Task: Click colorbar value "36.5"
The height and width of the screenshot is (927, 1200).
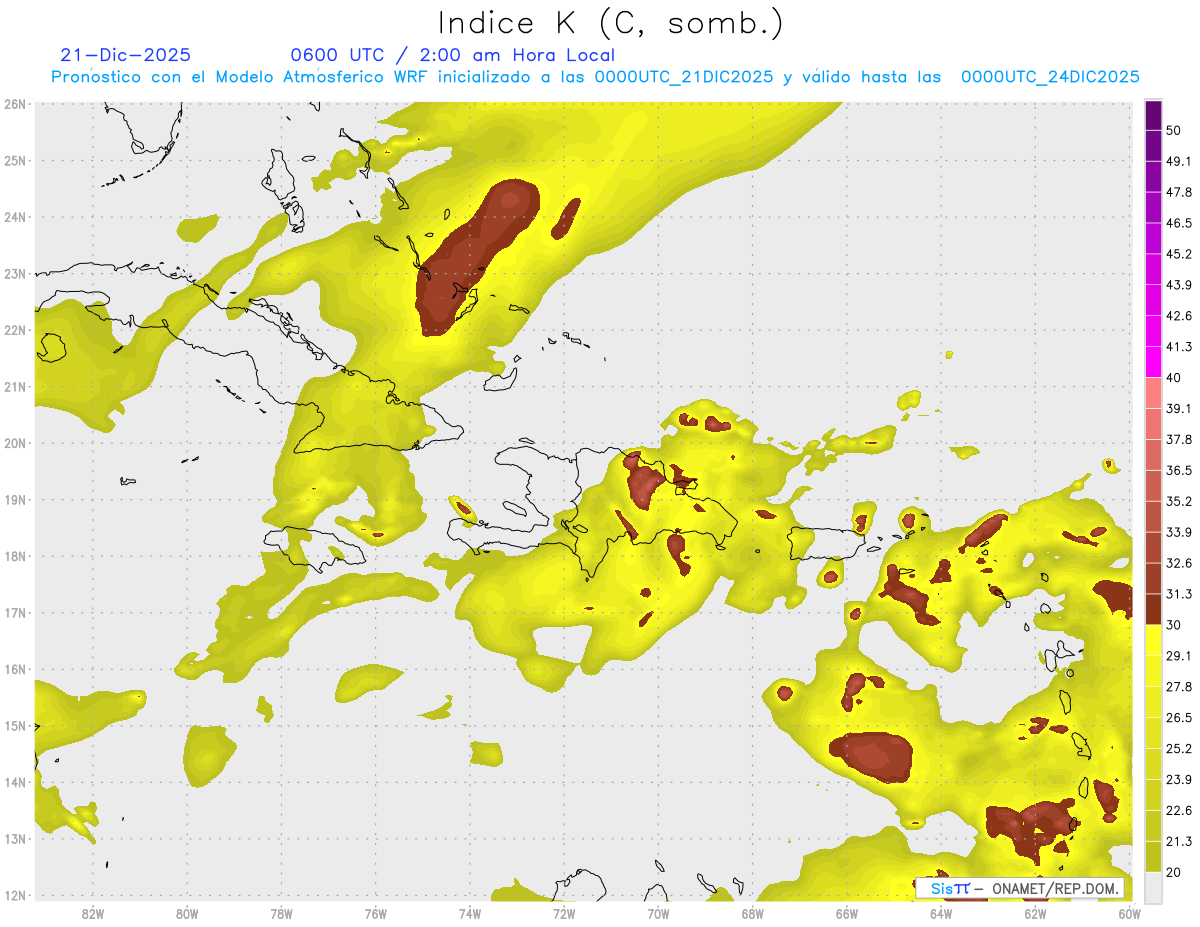Action: (1179, 470)
